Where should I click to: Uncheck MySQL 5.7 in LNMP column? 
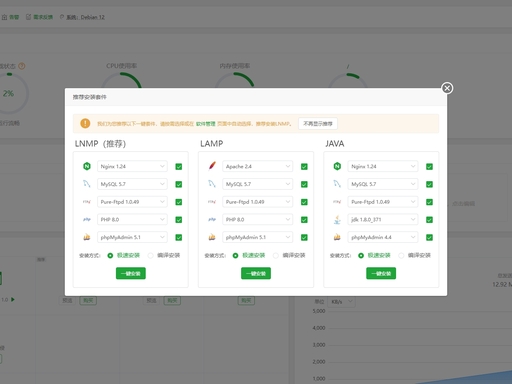point(179,184)
